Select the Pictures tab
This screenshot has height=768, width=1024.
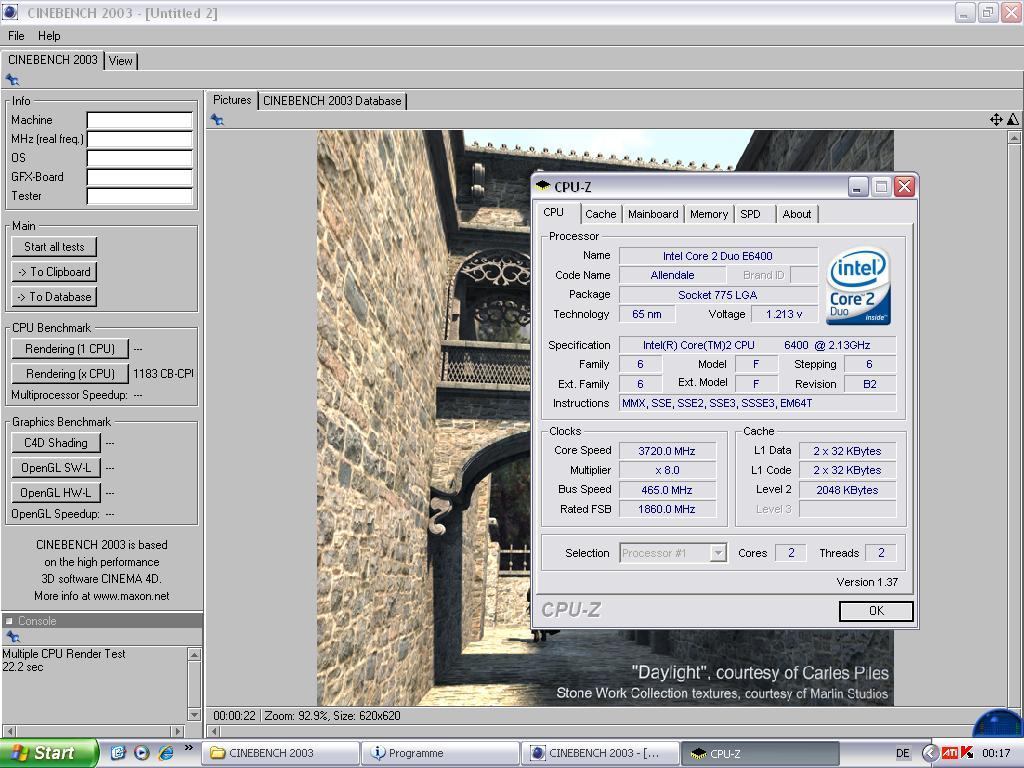click(x=232, y=100)
